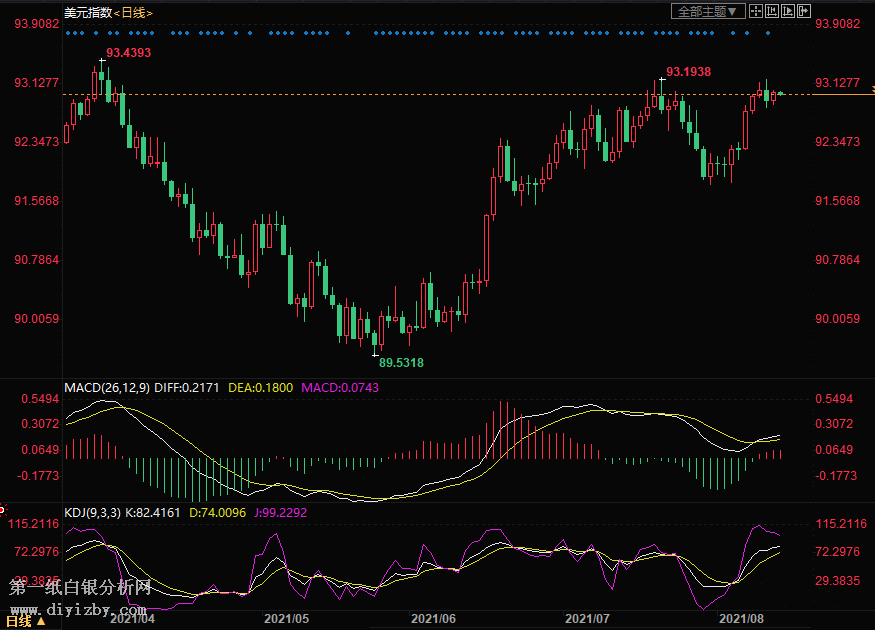Image resolution: width=875 pixels, height=630 pixels.
Task: Open the 全部主题 dropdown
Action: click(x=708, y=11)
